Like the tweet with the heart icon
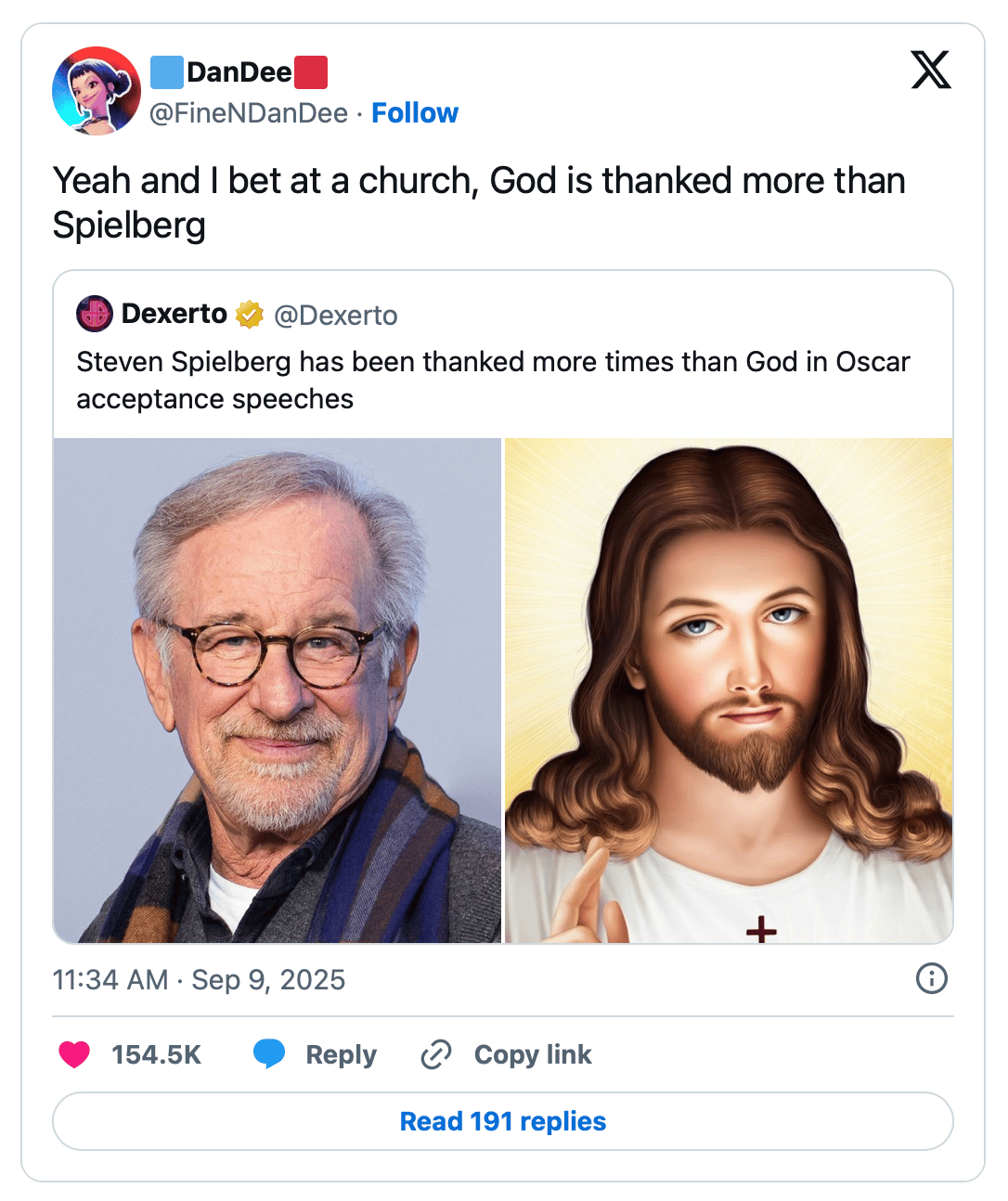1008x1201 pixels. tap(74, 1054)
